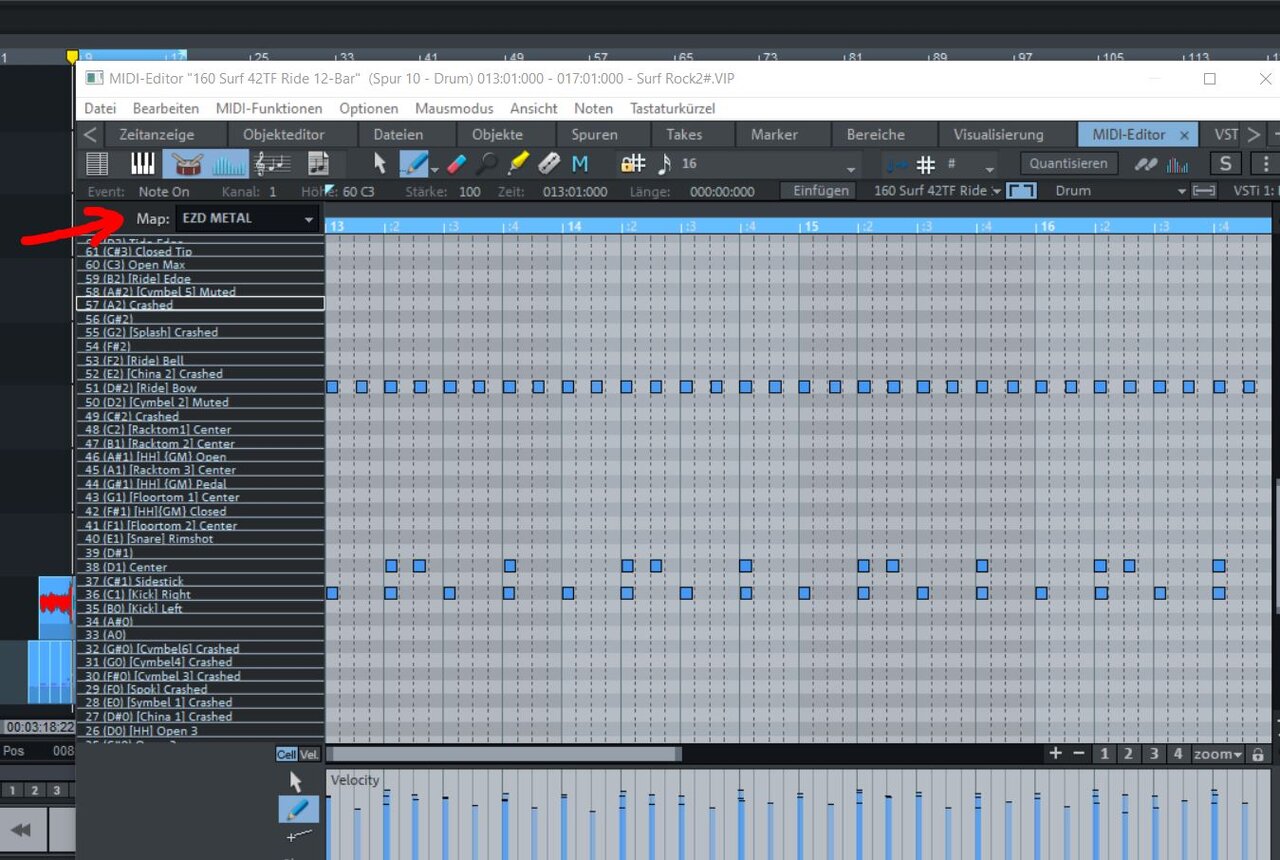Screen dimensions: 1280x860
Task: Expand the pencil tool options arrow
Action: [x=433, y=168]
